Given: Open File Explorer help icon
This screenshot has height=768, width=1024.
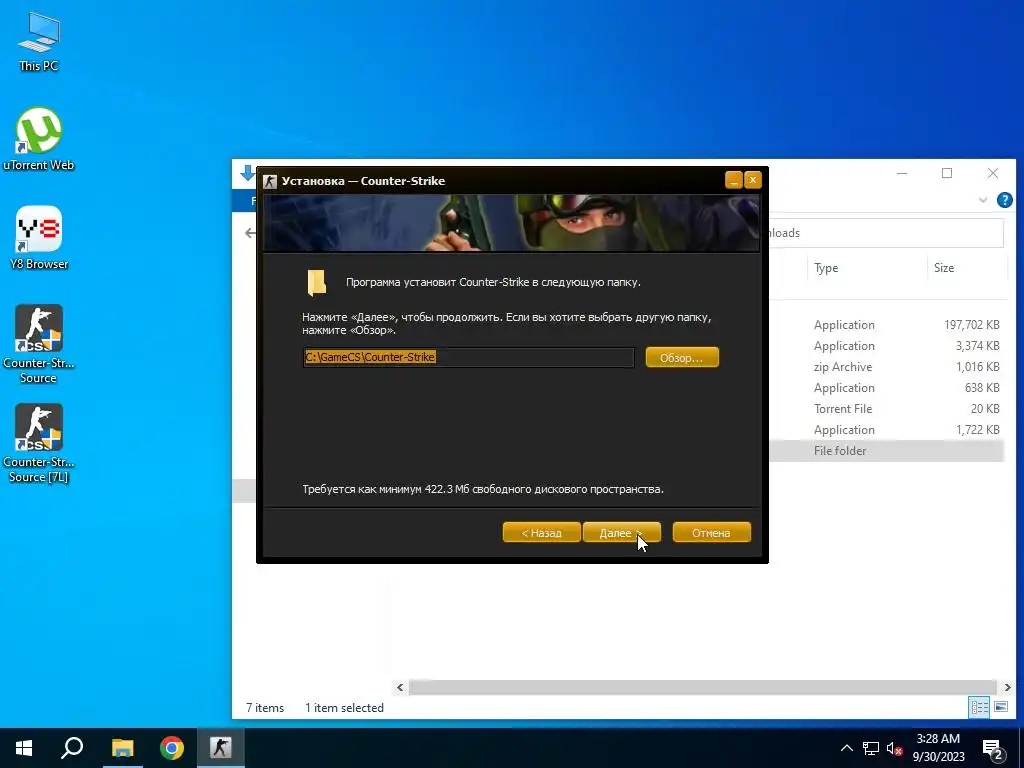Looking at the screenshot, I should pyautogui.click(x=1004, y=200).
